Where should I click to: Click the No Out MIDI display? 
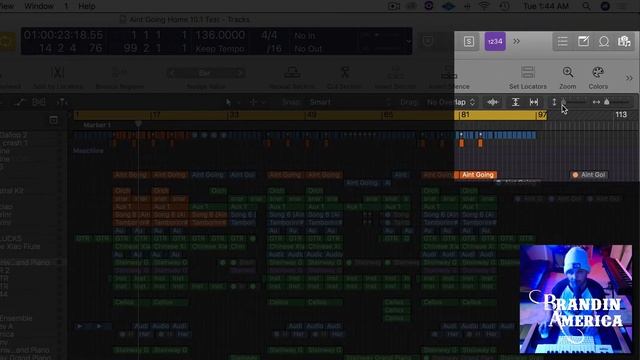tap(308, 49)
